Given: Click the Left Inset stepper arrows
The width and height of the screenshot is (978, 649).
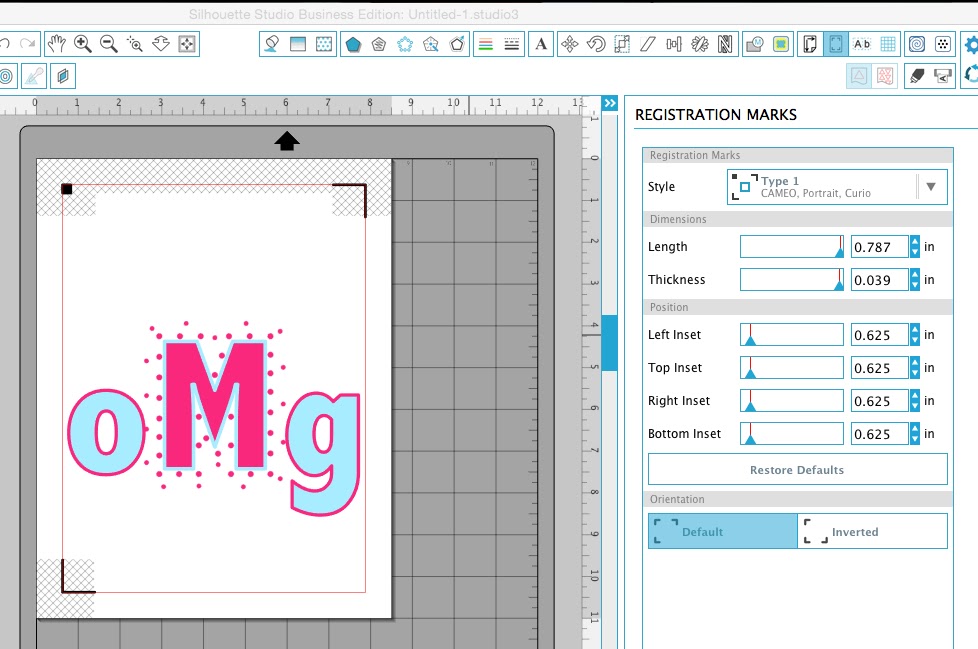Looking at the screenshot, I should tap(914, 335).
